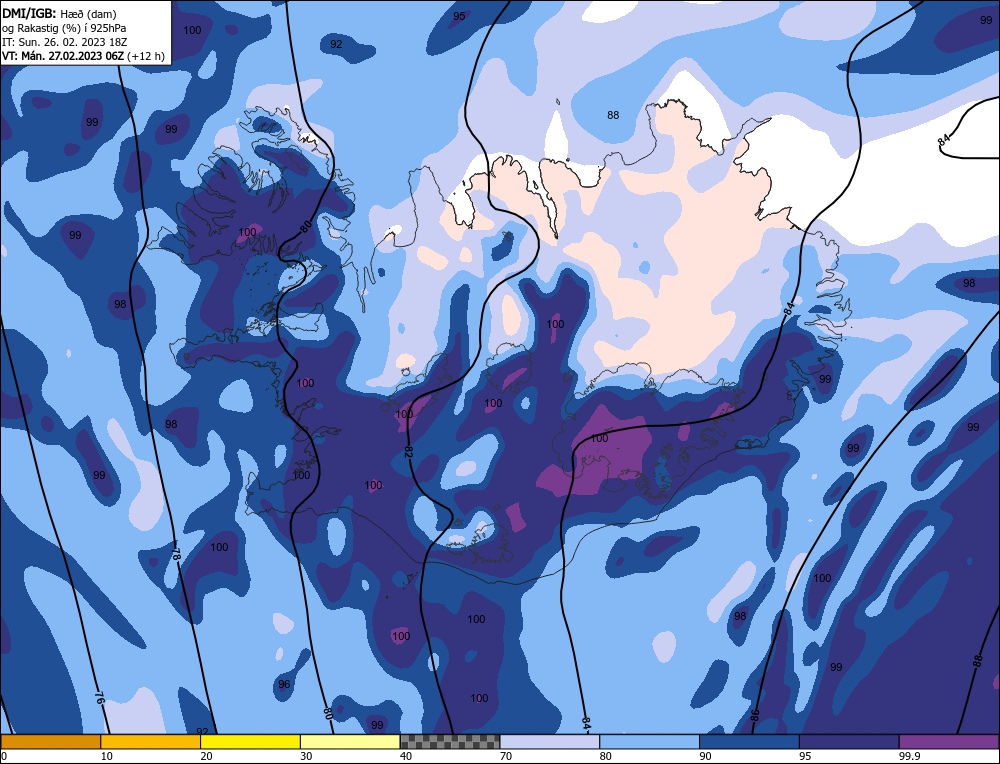Choose the lavender 70–80 legend swatch
Screen dimensions: 1000x764
click(x=550, y=742)
